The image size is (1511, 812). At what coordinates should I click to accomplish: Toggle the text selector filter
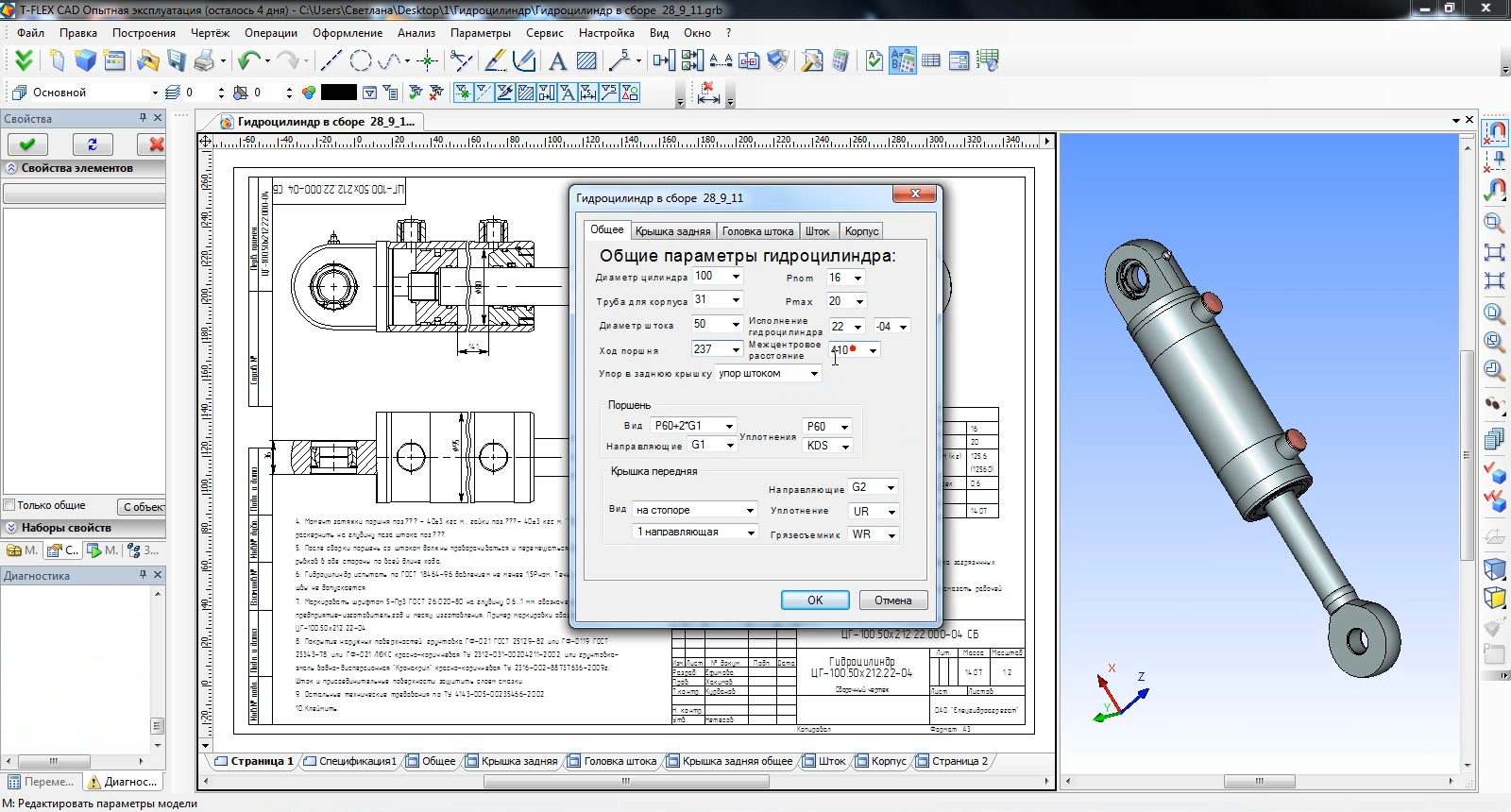[567, 93]
